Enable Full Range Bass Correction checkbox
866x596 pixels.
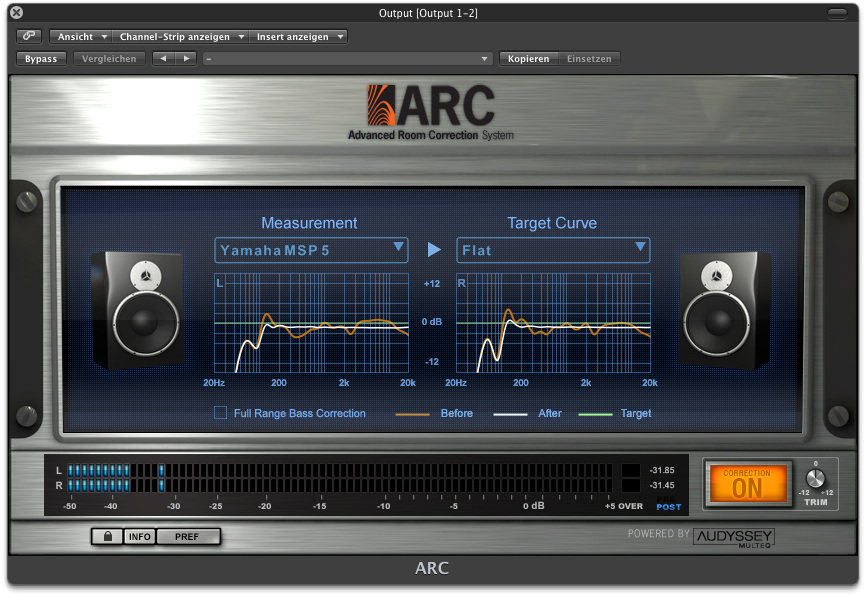point(220,413)
